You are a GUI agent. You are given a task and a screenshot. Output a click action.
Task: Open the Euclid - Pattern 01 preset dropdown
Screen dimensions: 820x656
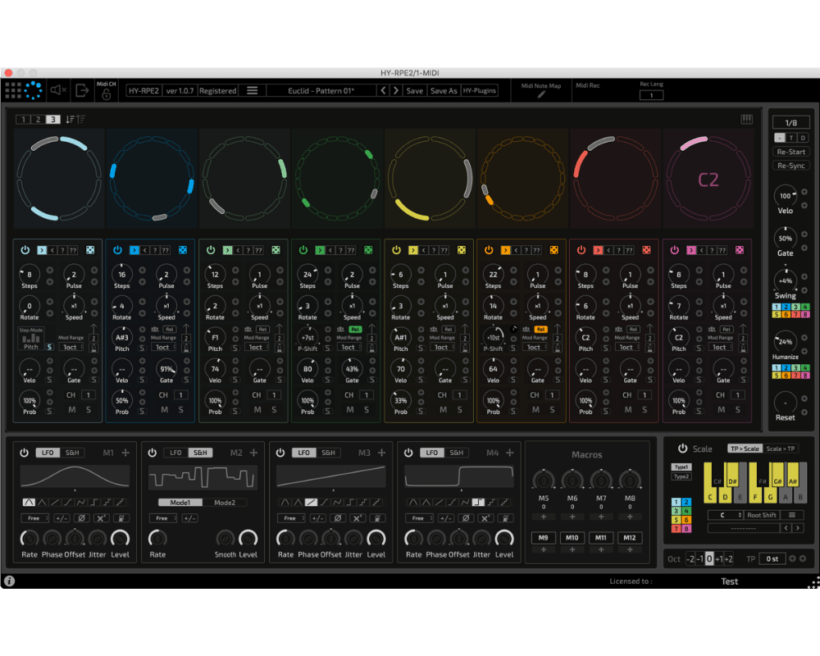320,91
